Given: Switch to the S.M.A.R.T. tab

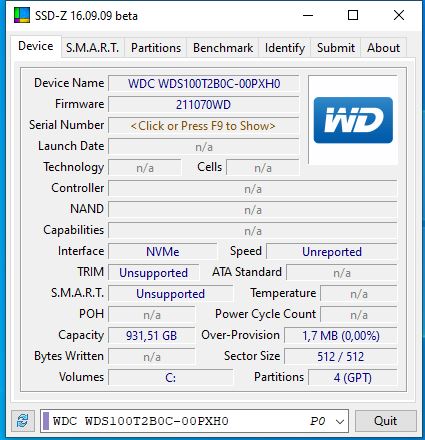Looking at the screenshot, I should coord(92,48).
